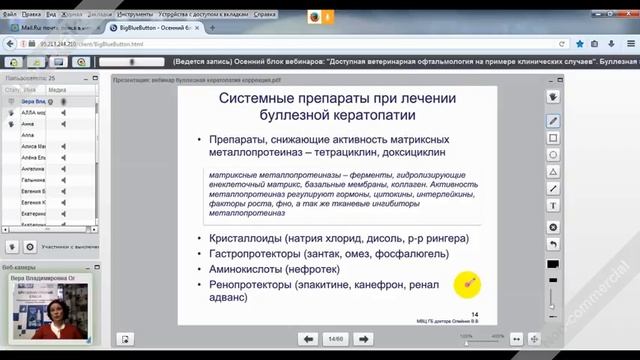Click the recording indicator button
The width and height of the screenshot is (640, 360).
(x=81, y=62)
